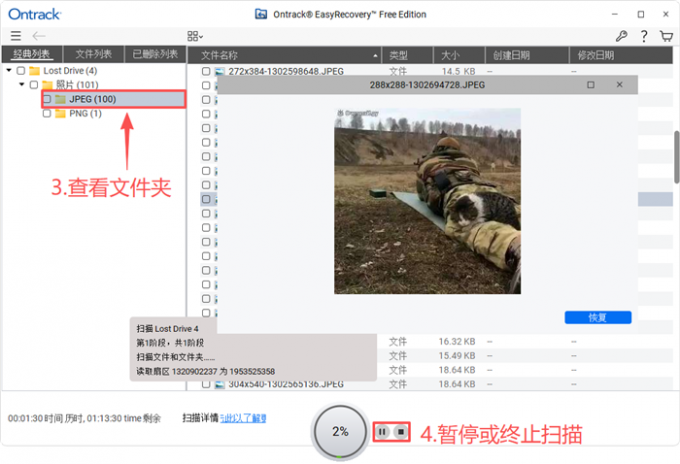This screenshot has height=464, width=680.
Task: Sort by 创建日期 column header
Action: coord(527,55)
